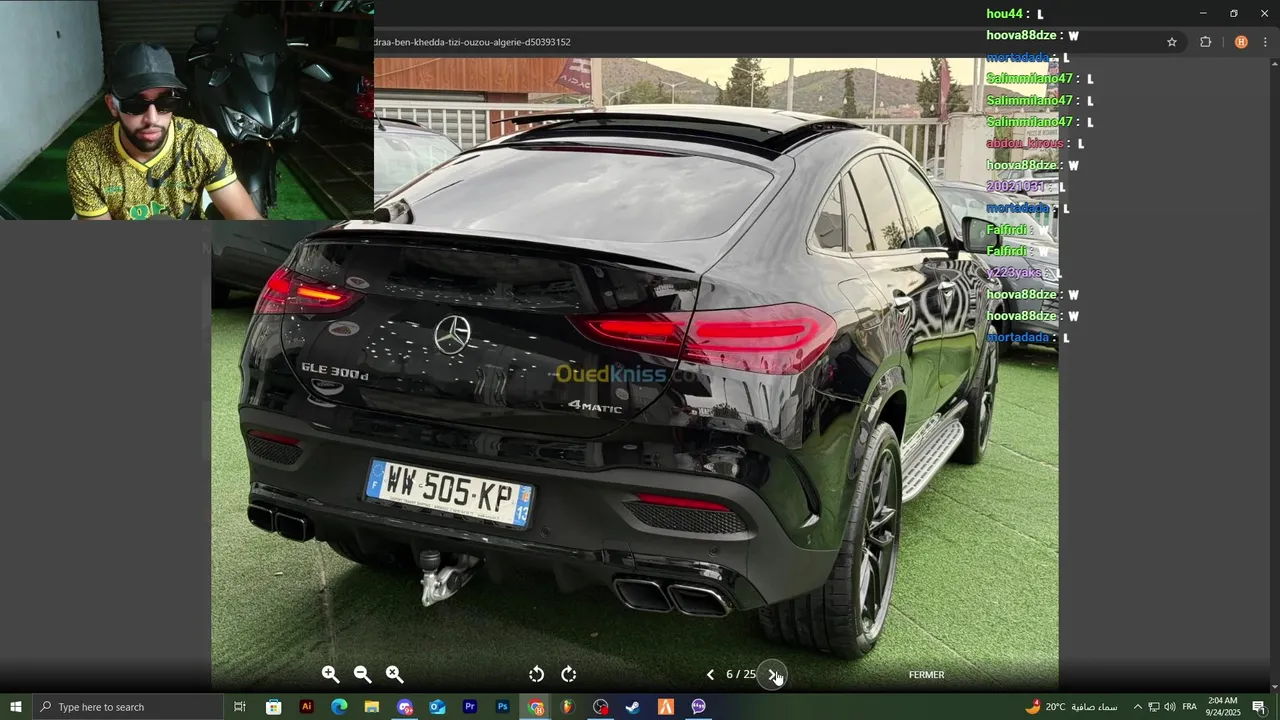Open Adobe Illustrator from the taskbar
This screenshot has height=720, width=1280.
[x=306, y=707]
